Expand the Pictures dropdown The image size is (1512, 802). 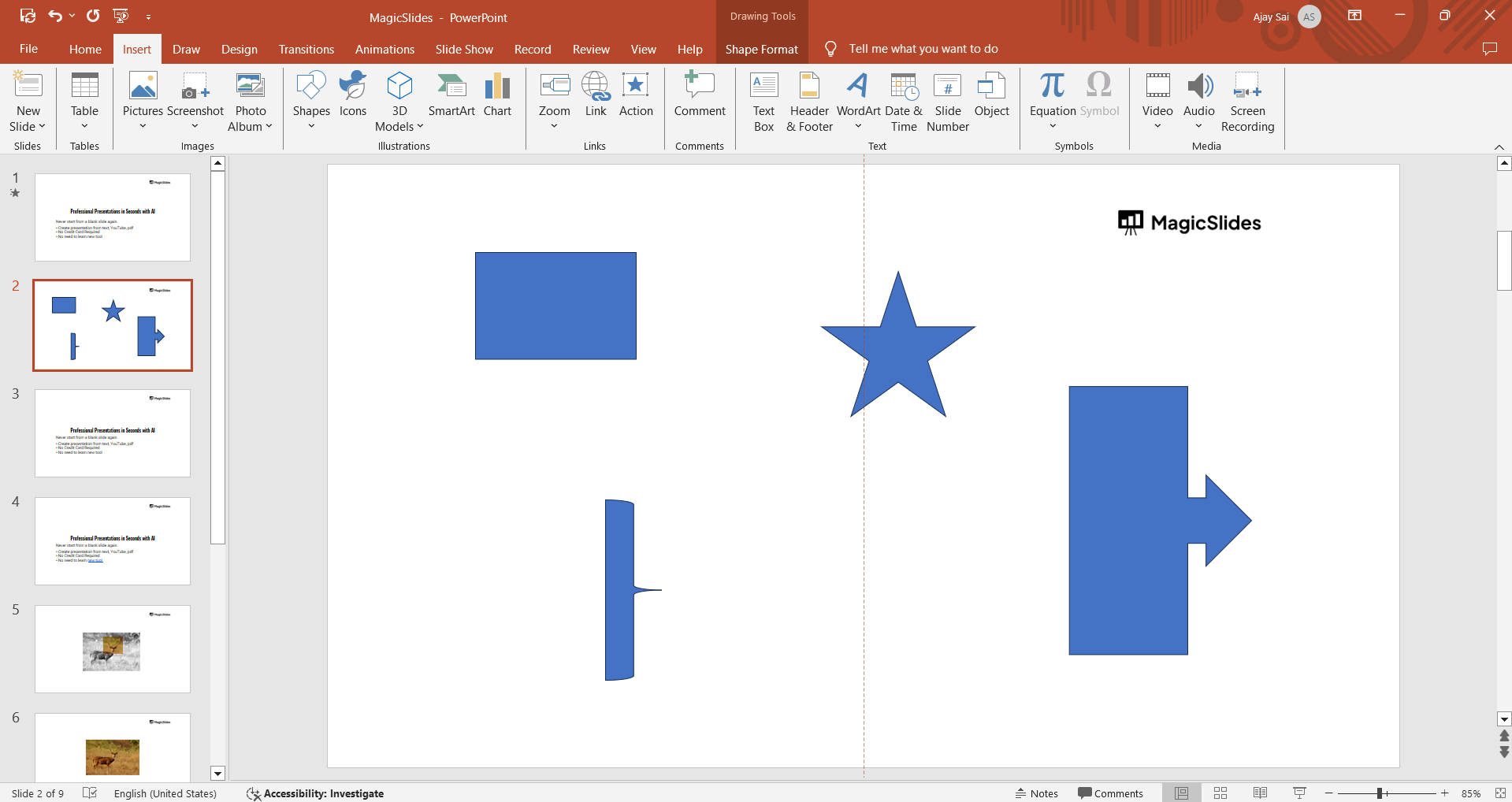click(143, 126)
